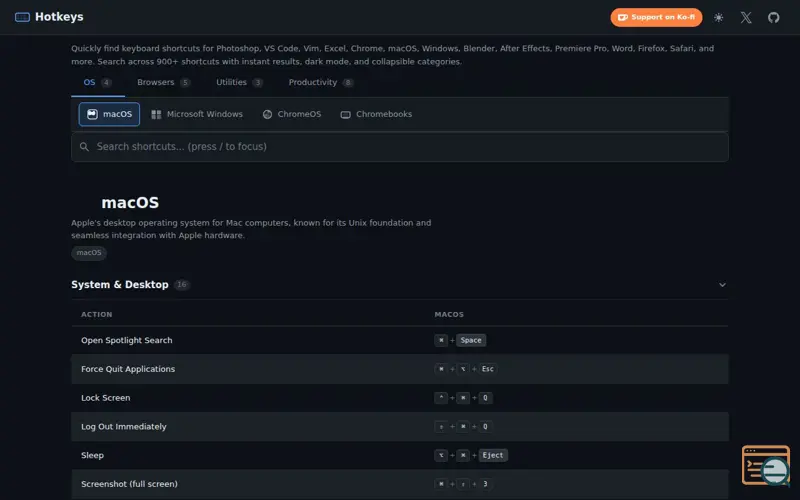Click the macOS Finder face icon
This screenshot has width=800, height=500.
(x=92, y=114)
